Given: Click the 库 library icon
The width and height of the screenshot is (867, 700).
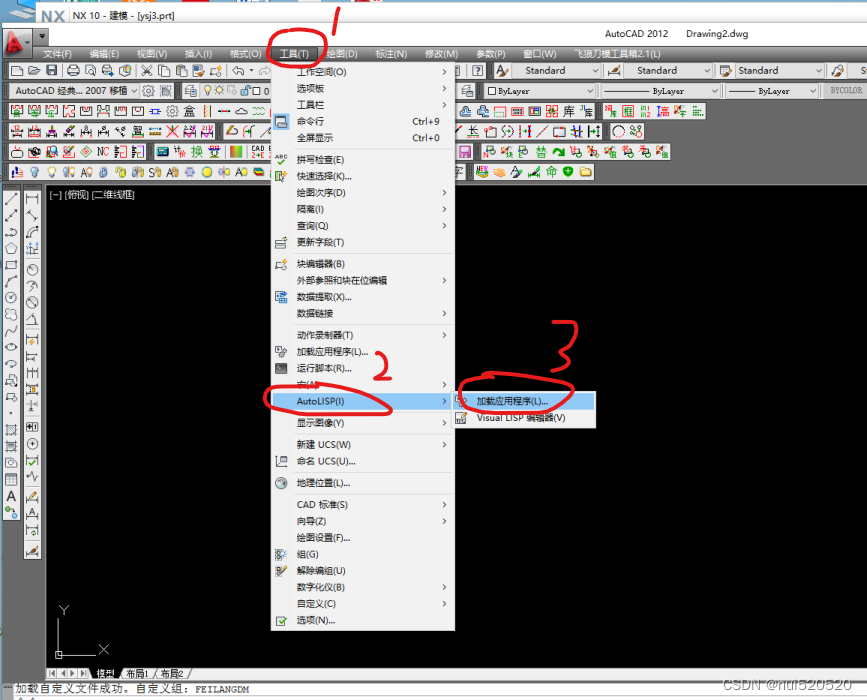Looking at the screenshot, I should coord(569,111).
